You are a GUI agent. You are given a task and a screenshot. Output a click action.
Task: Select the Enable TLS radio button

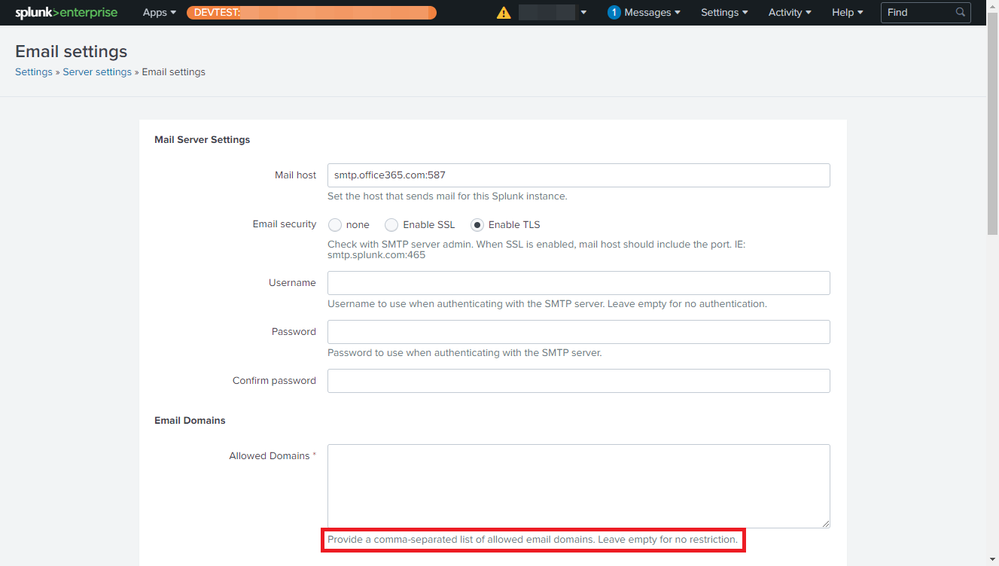point(478,225)
